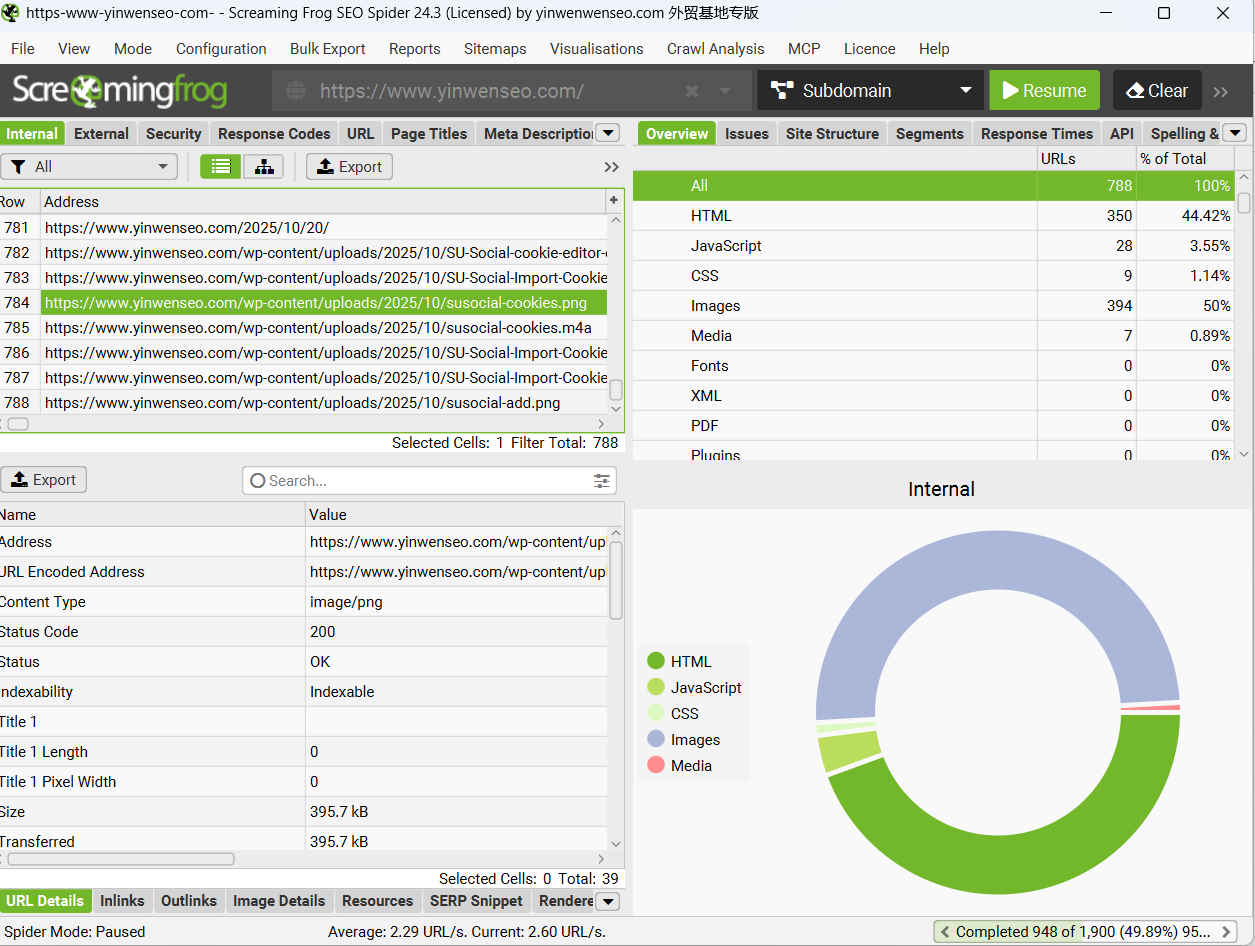Screen dimensions: 1255x946
Task: Click HTML green legend swatch
Action: coord(656,661)
